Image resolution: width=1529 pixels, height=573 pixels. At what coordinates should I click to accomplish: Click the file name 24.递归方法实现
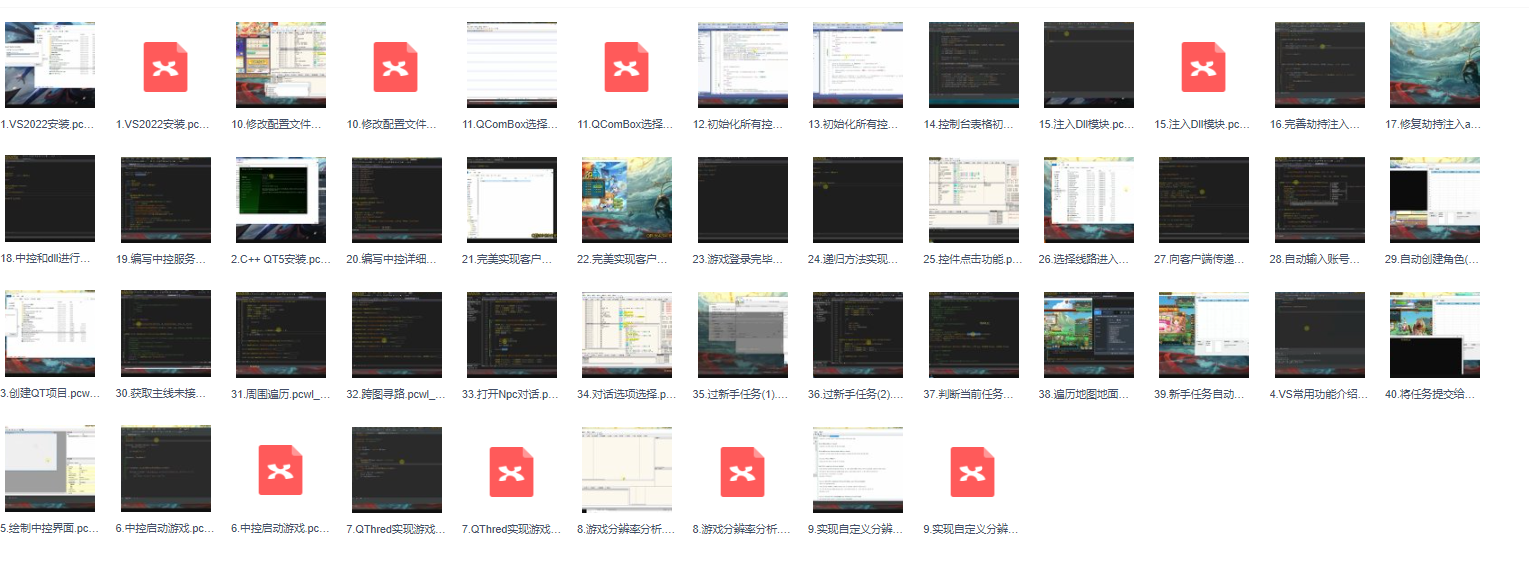[x=858, y=259]
